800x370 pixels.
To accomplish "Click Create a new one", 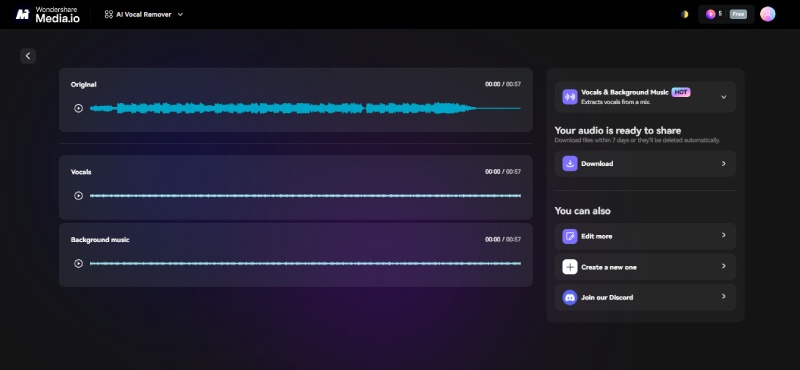I will [x=645, y=267].
